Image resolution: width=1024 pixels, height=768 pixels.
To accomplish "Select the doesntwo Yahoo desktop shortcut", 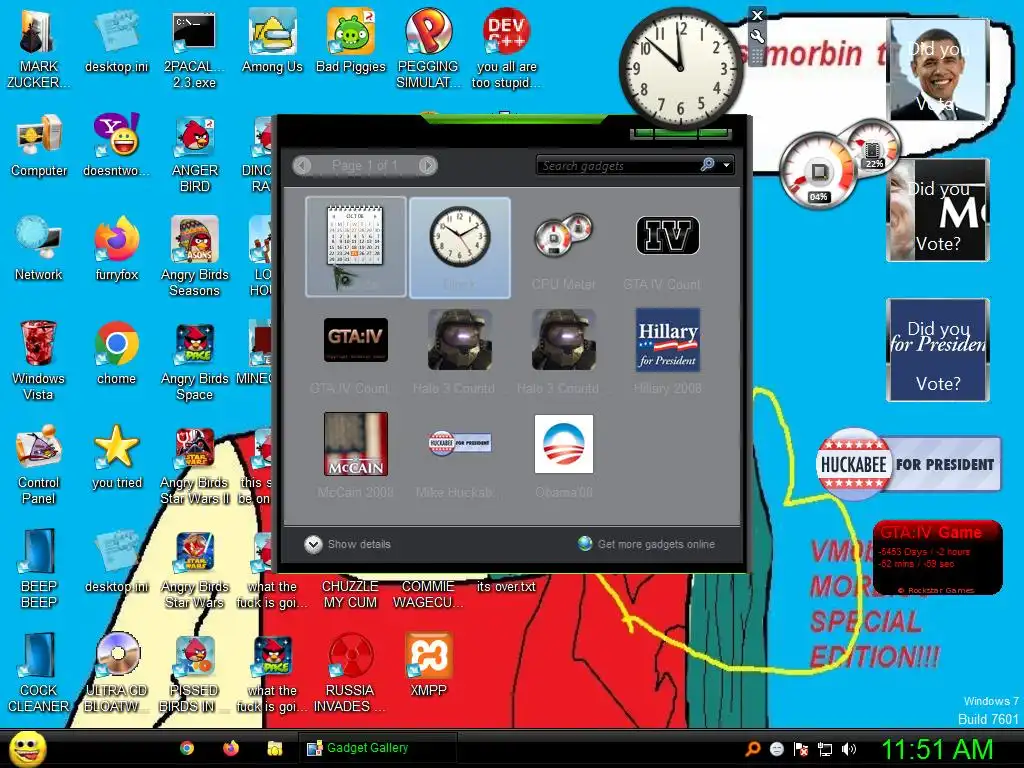I will (x=117, y=146).
